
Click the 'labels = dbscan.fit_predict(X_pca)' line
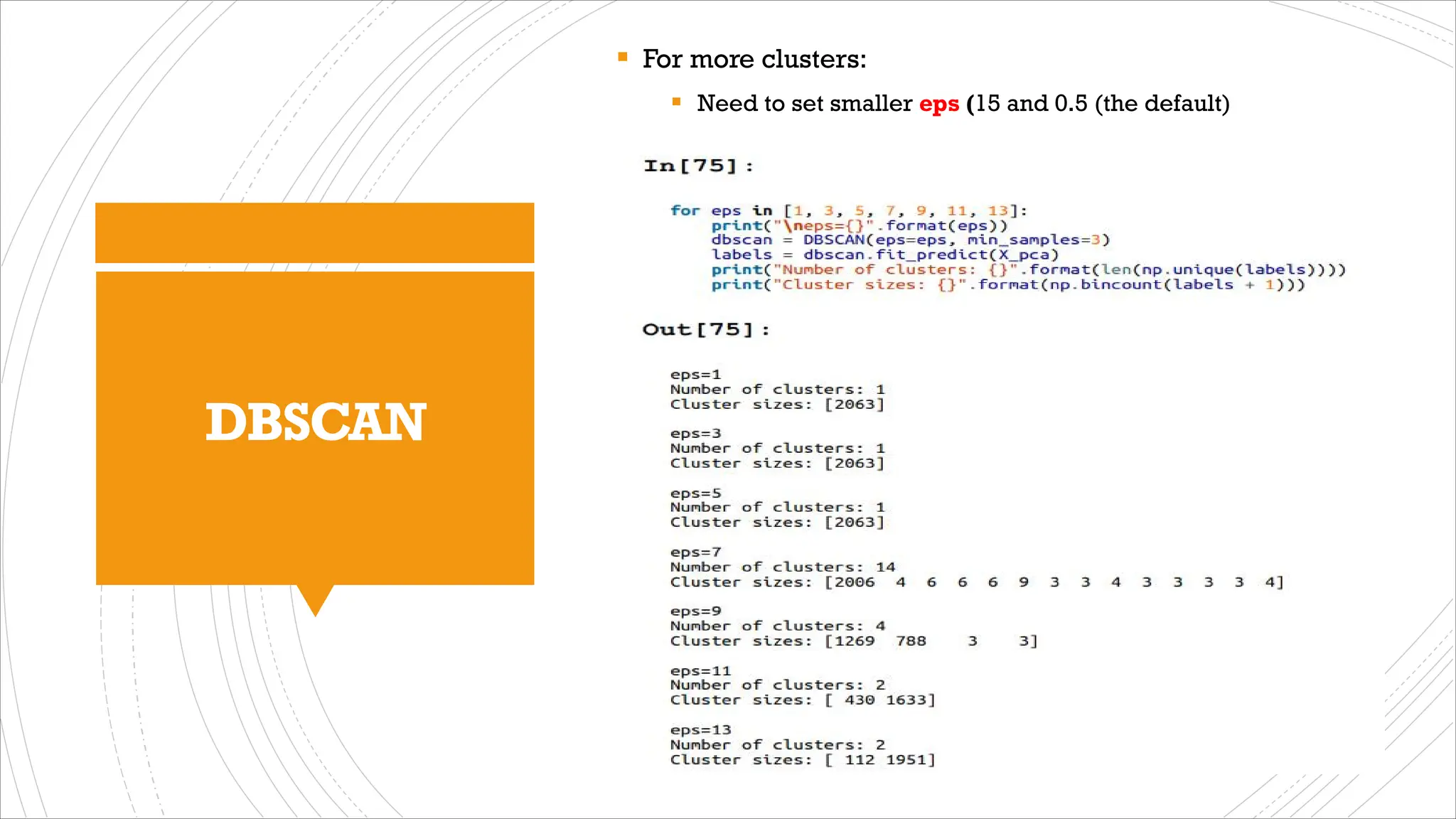885,255
